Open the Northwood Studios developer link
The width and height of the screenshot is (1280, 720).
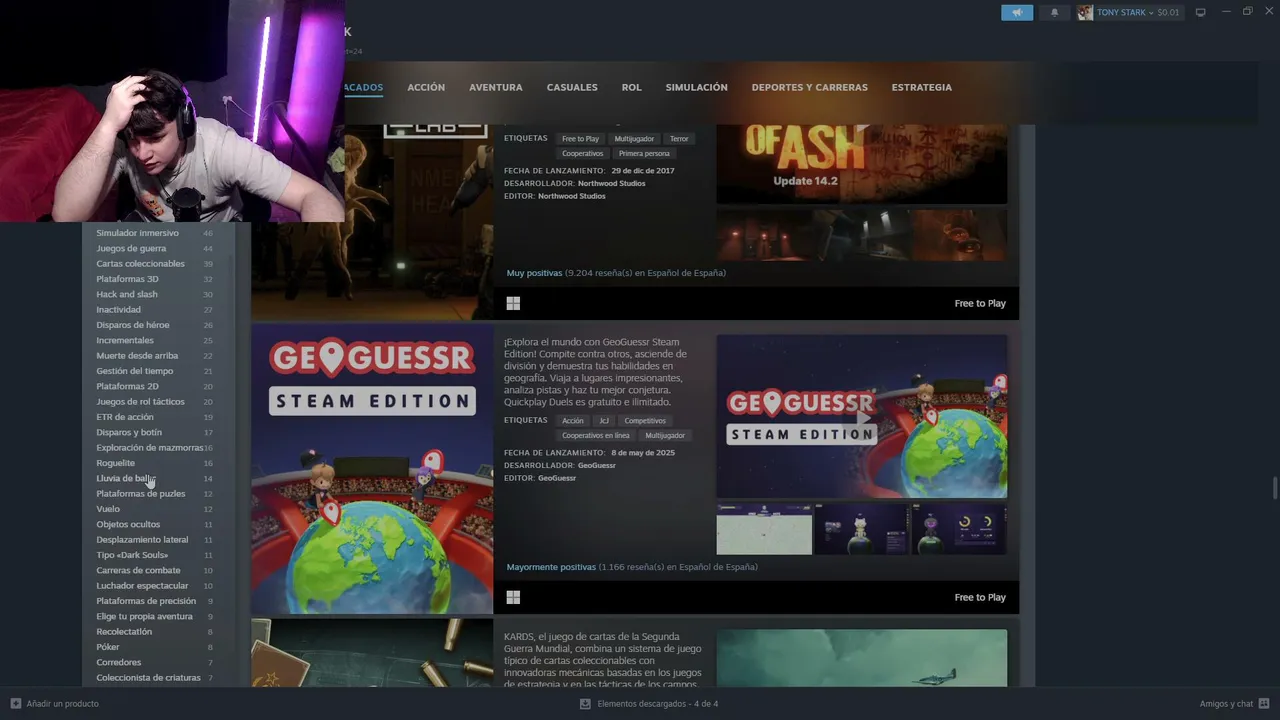612,184
